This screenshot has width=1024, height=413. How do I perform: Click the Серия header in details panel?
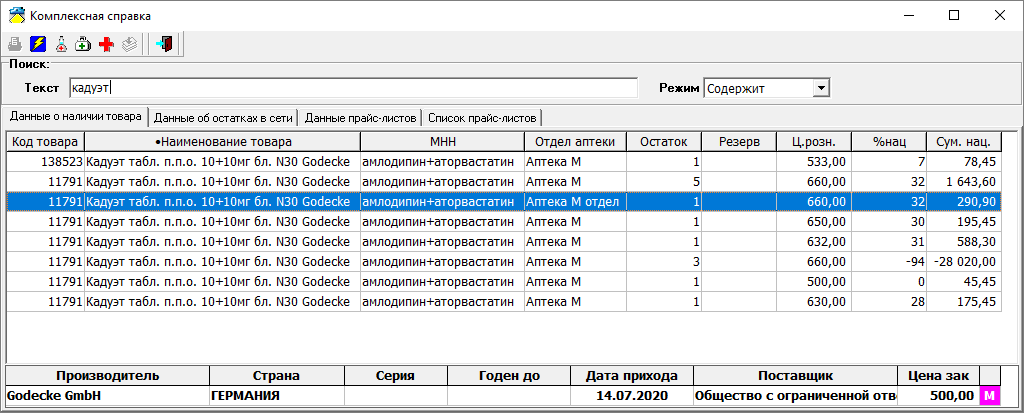pos(396,376)
